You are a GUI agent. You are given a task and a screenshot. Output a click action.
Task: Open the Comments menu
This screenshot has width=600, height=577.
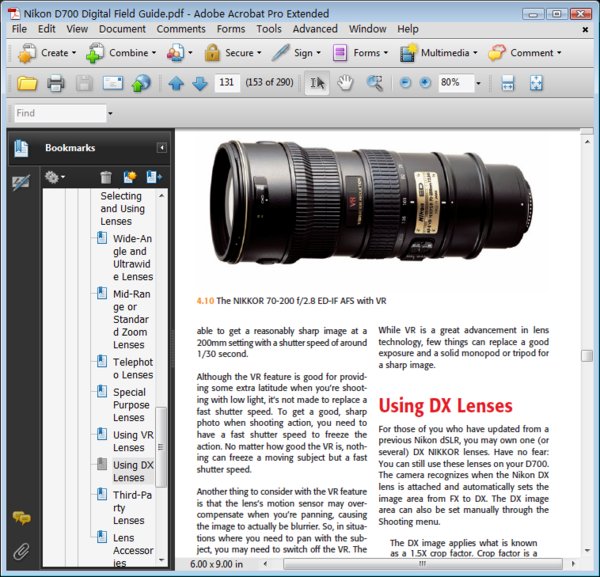pos(181,29)
